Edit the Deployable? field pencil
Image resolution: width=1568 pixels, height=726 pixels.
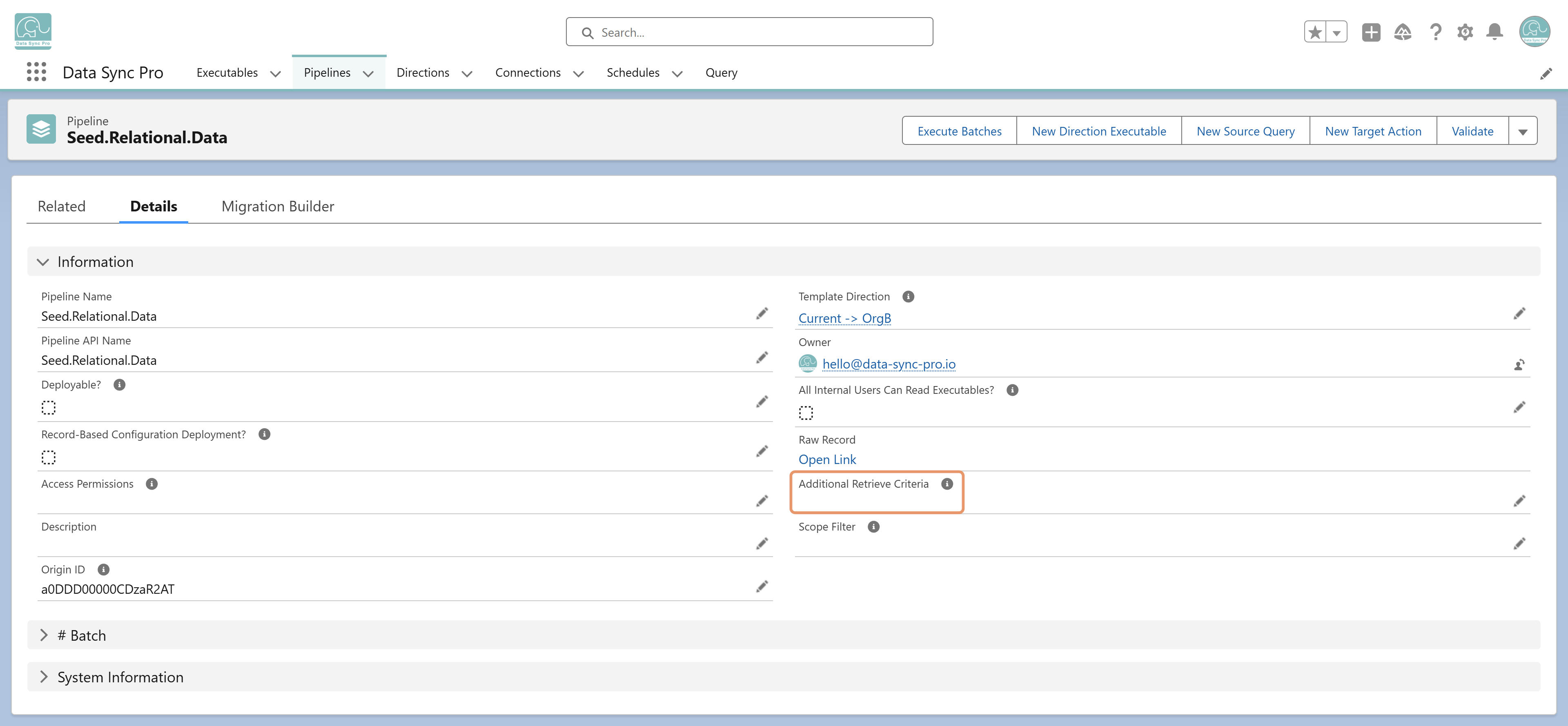point(762,402)
